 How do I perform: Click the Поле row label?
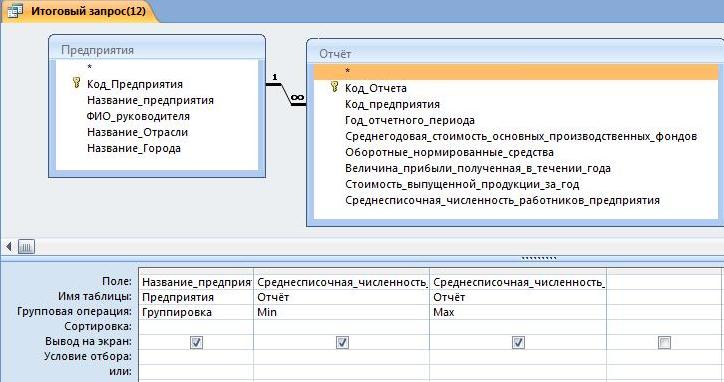click(117, 281)
